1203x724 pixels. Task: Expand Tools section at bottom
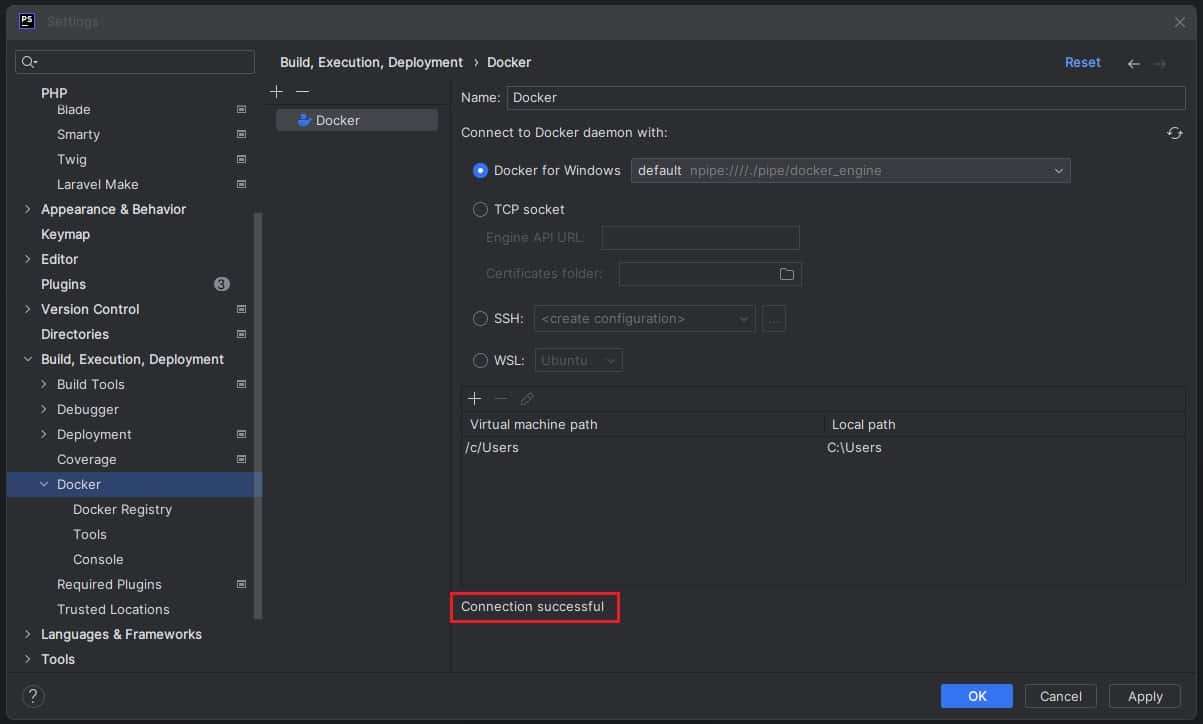click(27, 659)
